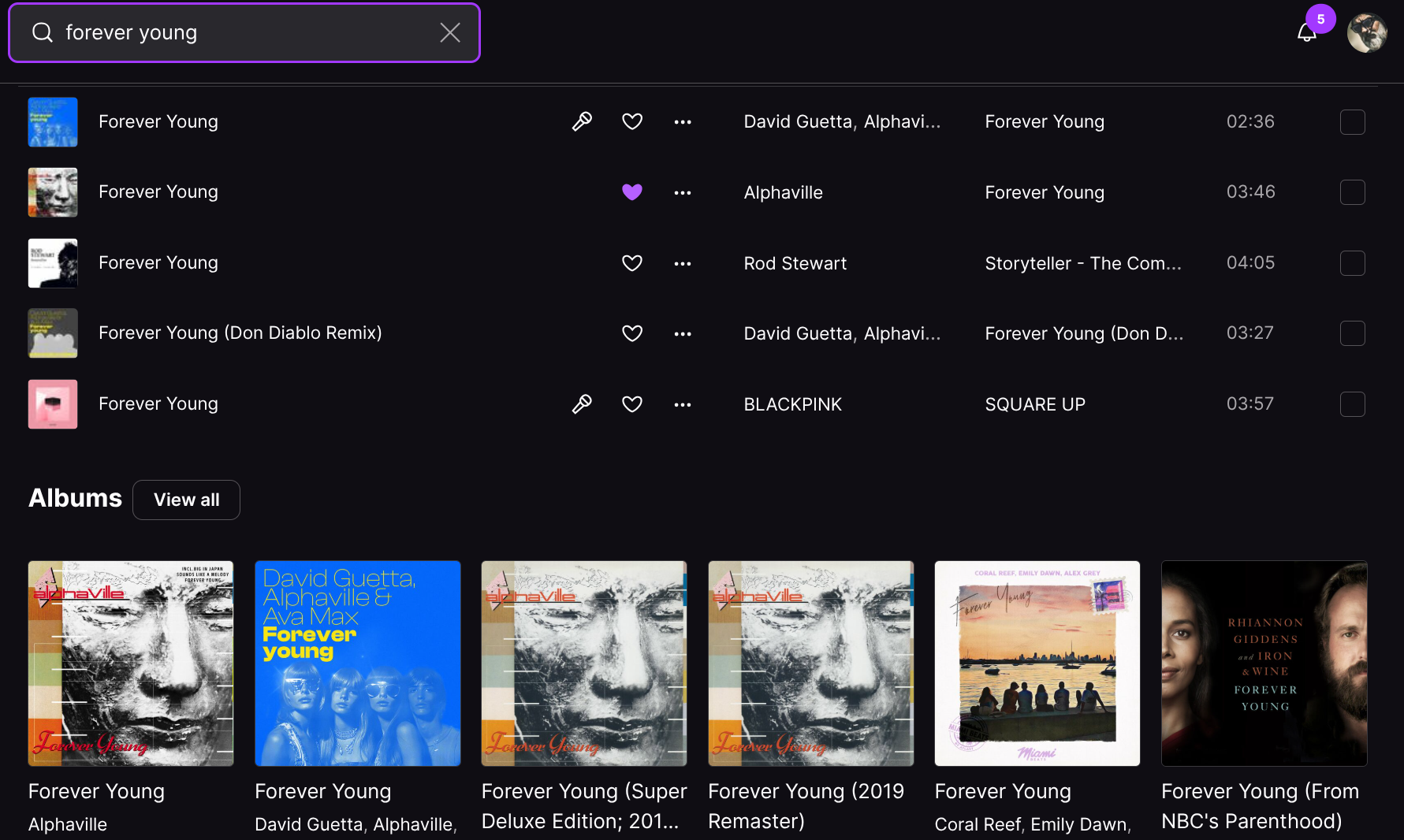
Task: Open artist Alphaville from track row
Action: coord(784,192)
